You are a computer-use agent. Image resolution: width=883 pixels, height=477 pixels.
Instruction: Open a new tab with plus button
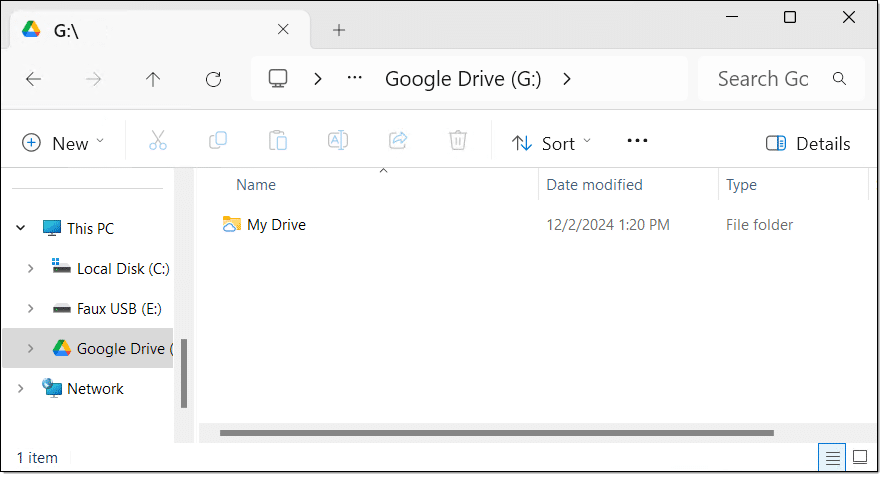point(339,30)
